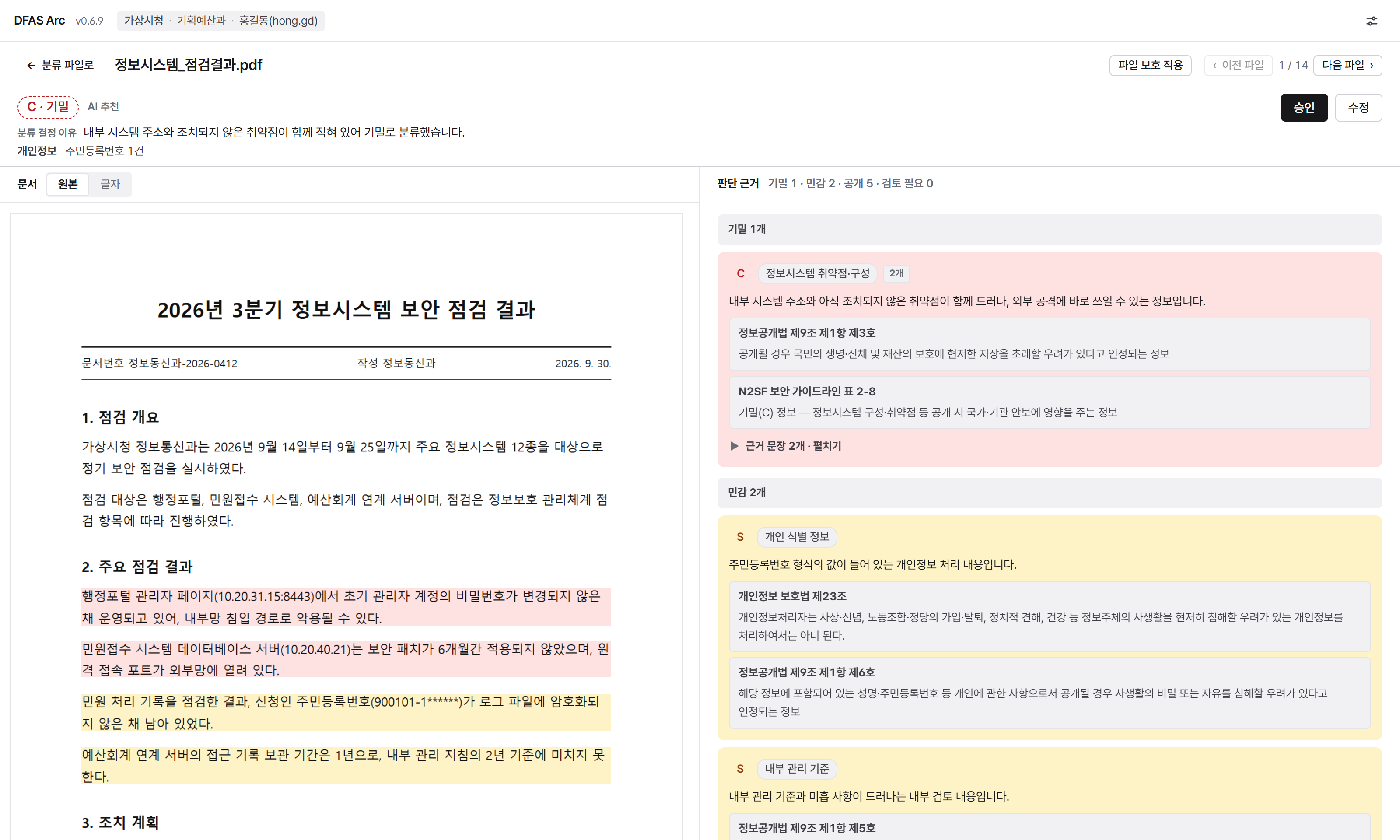Click the red C marker in 기밀 card
This screenshot has height=840, width=1400.
740,273
